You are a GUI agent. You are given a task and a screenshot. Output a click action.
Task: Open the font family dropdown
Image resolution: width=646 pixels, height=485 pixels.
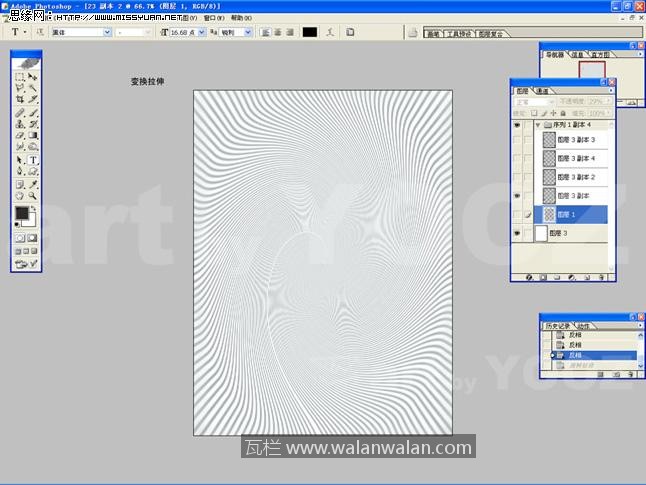coord(107,32)
